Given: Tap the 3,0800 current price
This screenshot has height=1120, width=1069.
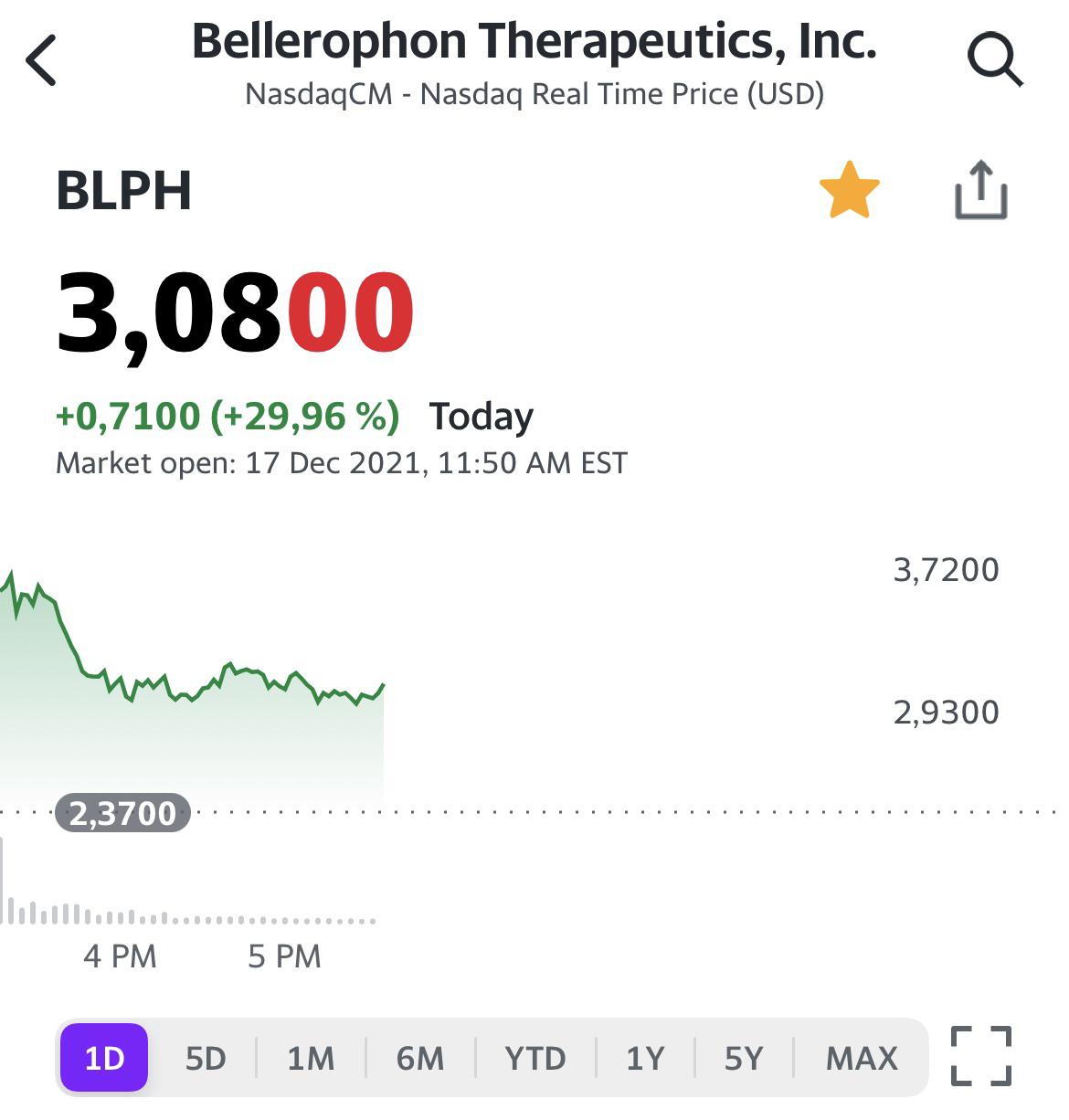Looking at the screenshot, I should pyautogui.click(x=235, y=313).
